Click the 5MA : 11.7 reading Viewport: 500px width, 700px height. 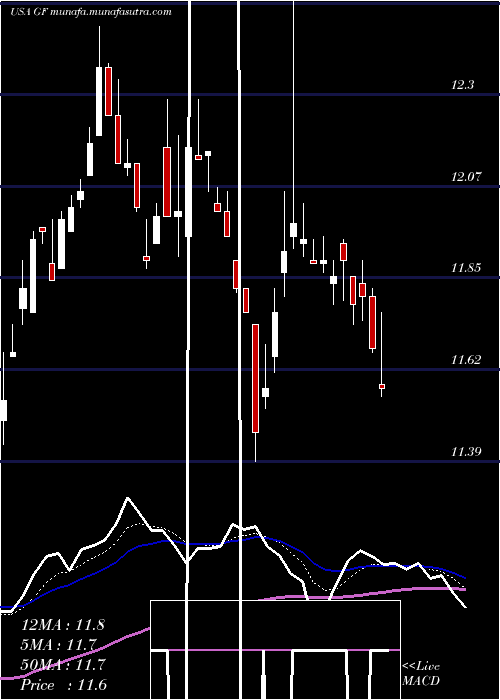coord(59,645)
